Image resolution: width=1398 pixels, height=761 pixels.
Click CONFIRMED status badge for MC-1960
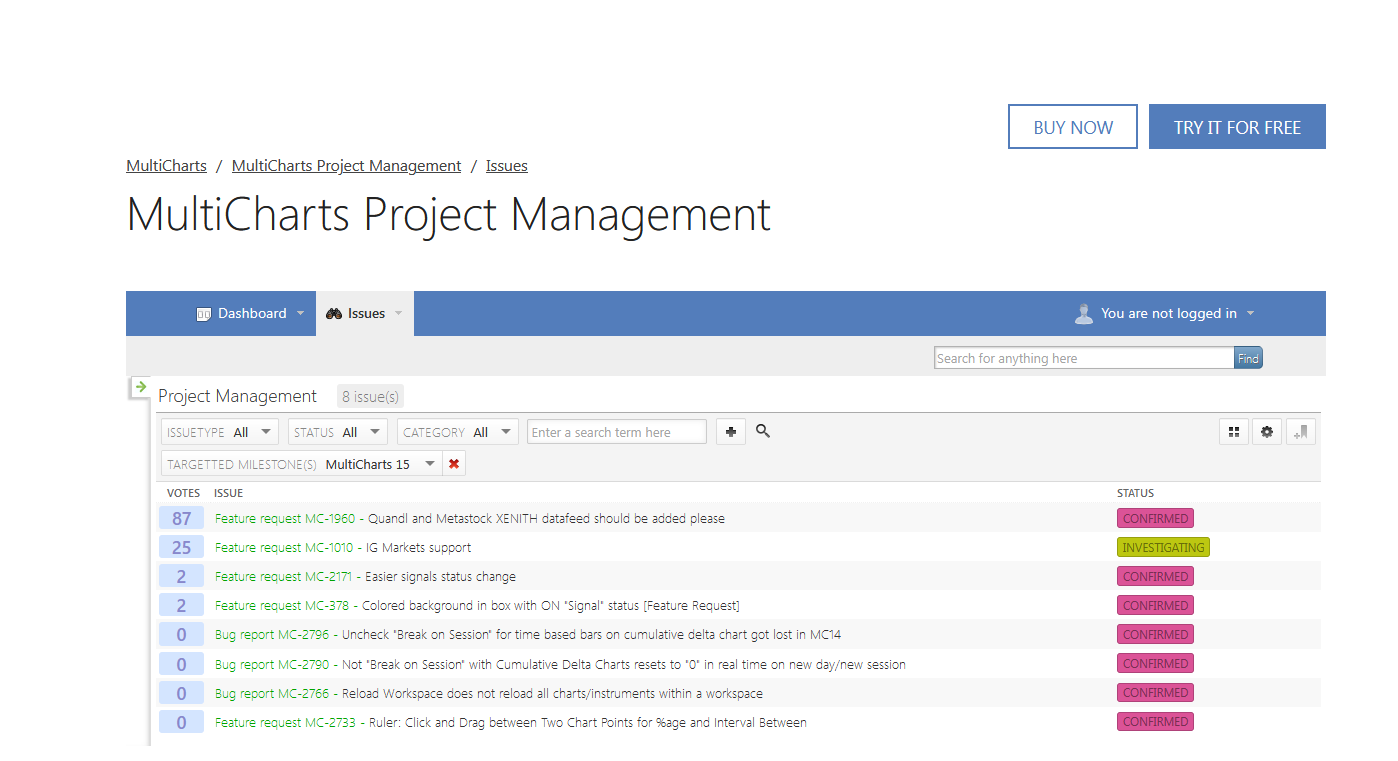[1155, 519]
